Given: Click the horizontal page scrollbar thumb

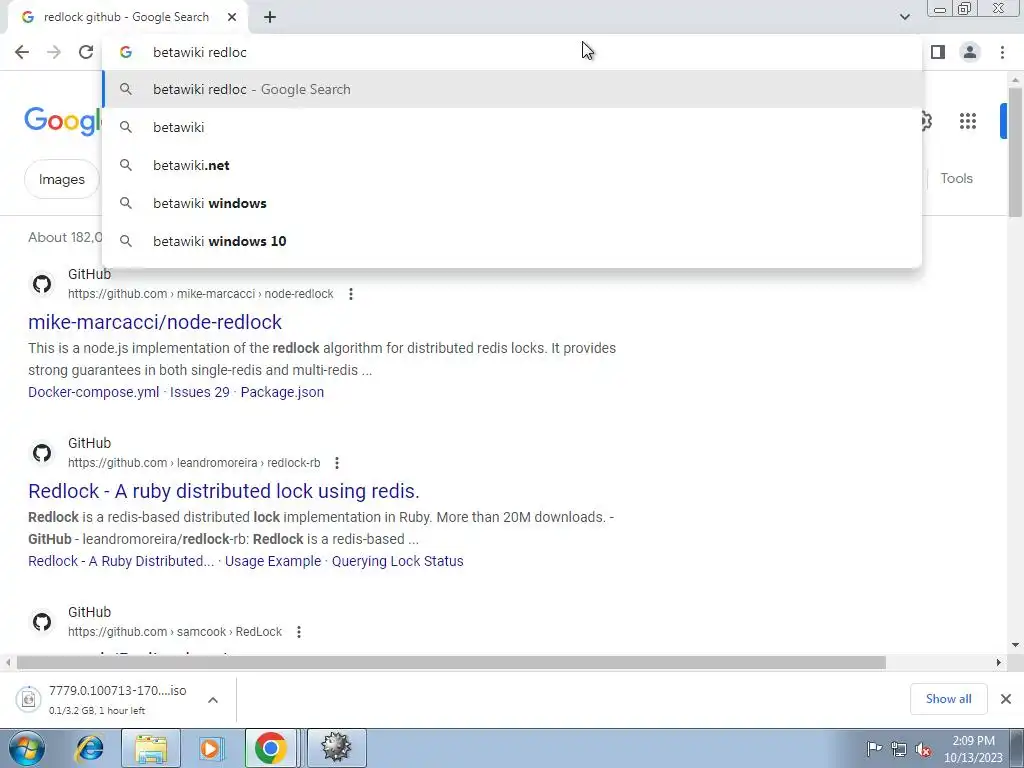Looking at the screenshot, I should 451,663.
